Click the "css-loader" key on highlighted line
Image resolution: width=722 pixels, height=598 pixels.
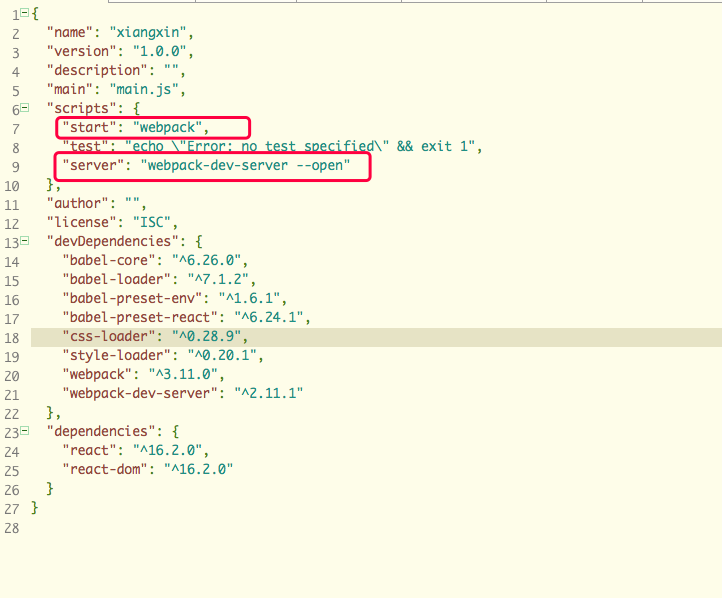point(109,337)
